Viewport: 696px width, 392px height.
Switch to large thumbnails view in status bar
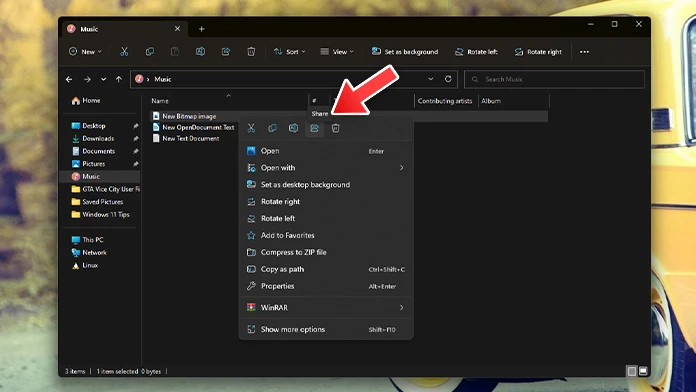point(643,371)
